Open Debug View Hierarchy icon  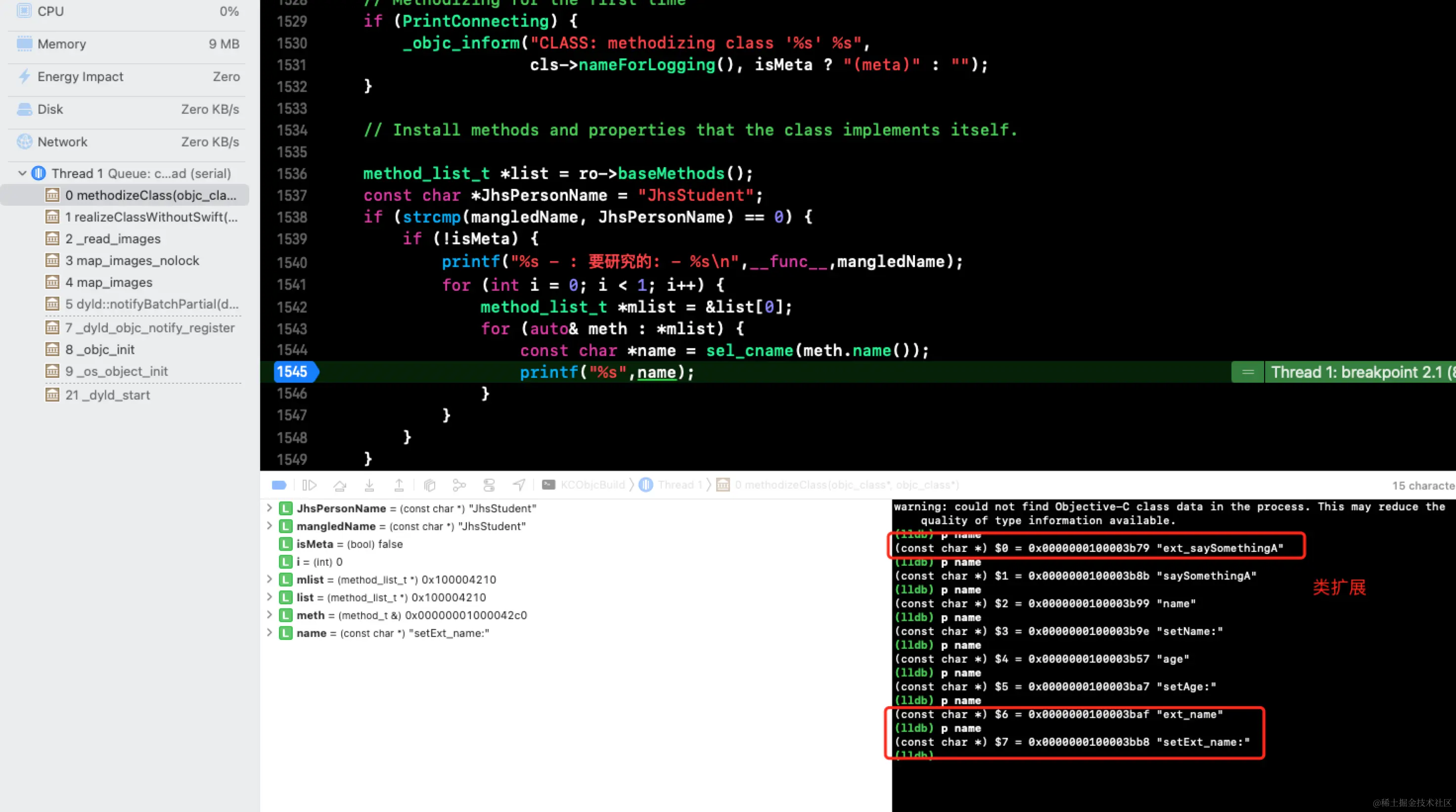coord(430,485)
